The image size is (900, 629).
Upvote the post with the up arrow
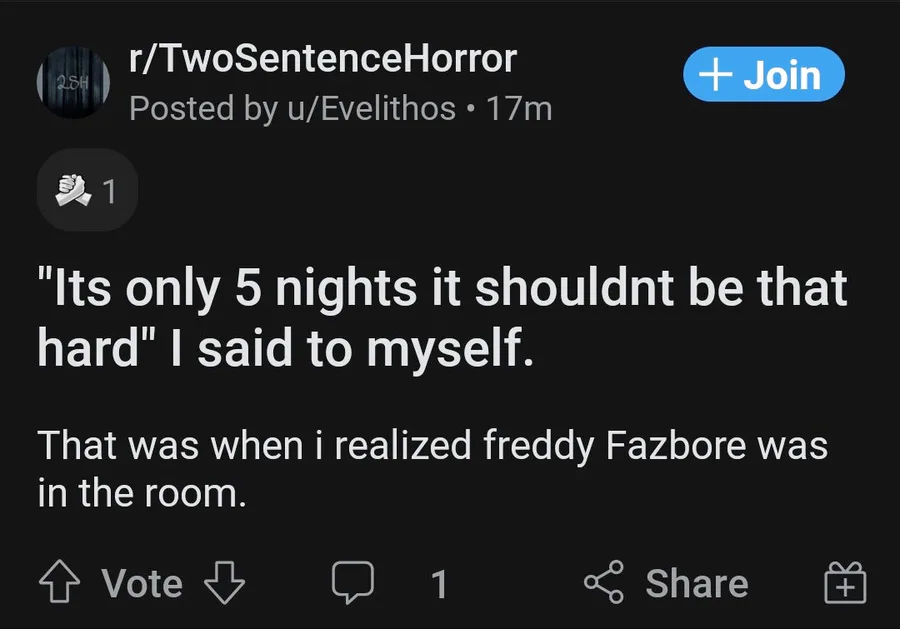[63, 583]
